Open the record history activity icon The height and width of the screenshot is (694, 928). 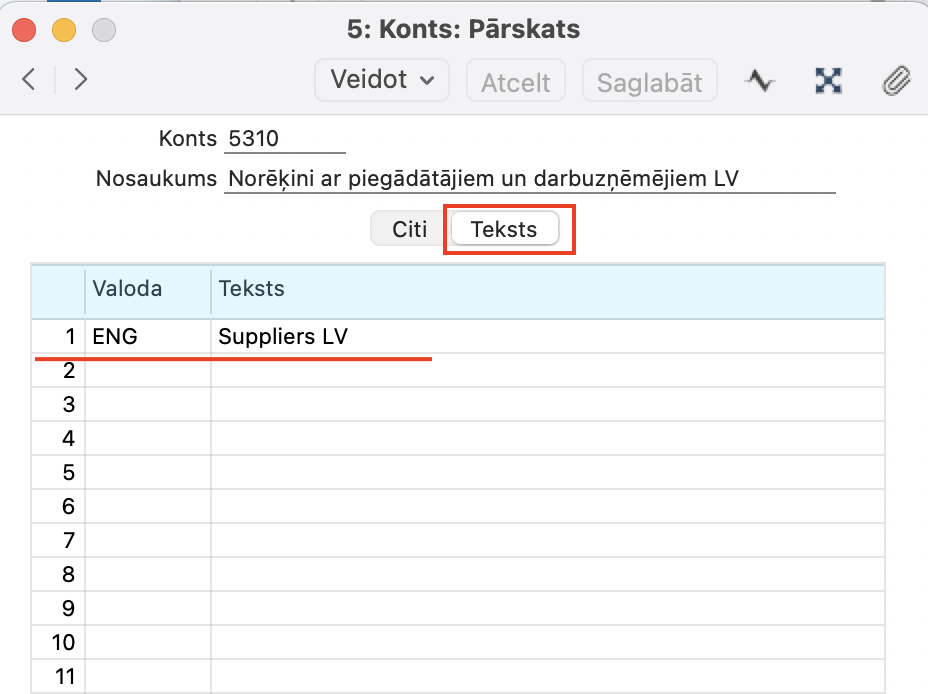760,81
